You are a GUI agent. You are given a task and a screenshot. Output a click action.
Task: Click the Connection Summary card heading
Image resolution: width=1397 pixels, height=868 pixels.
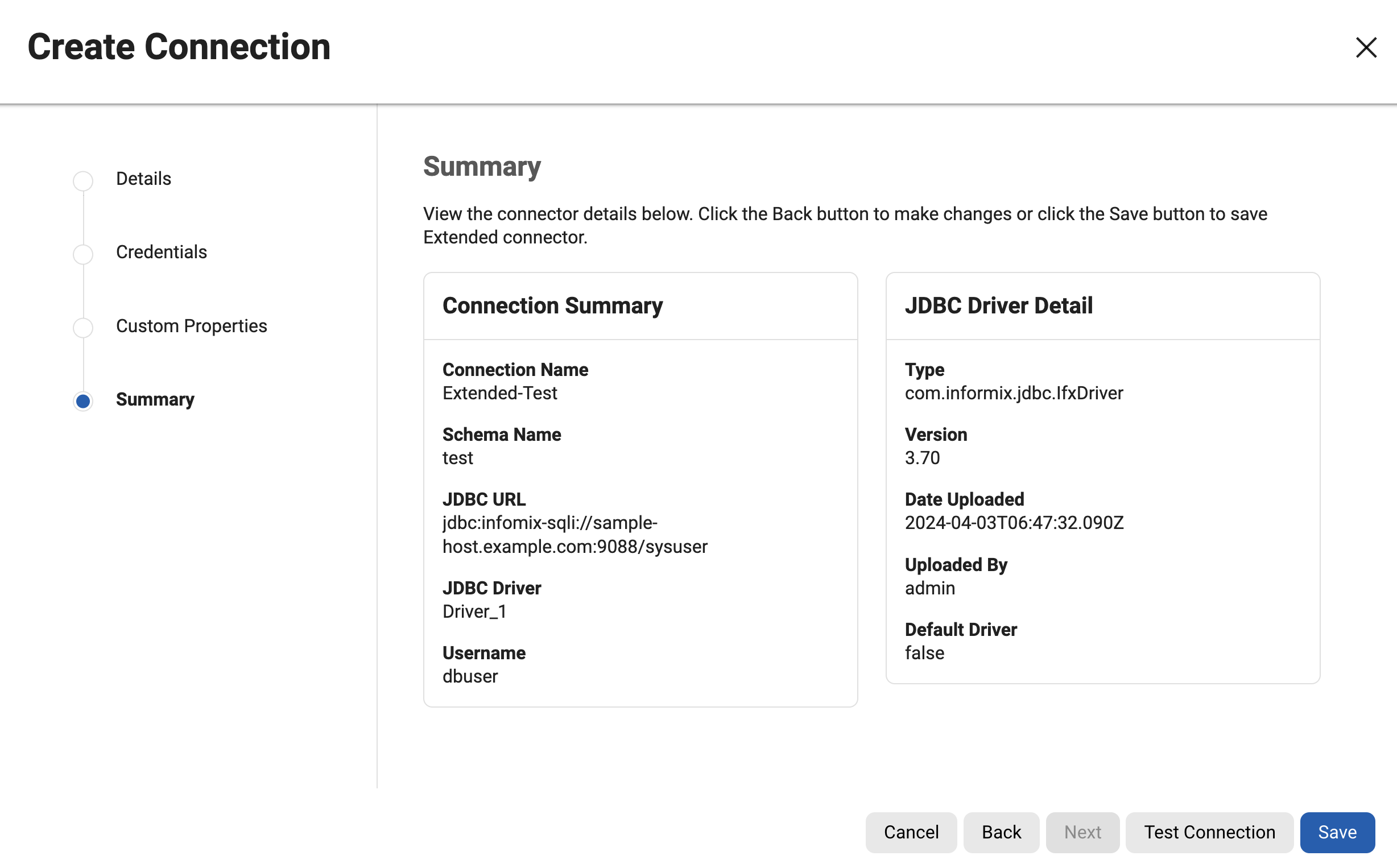[x=552, y=305]
